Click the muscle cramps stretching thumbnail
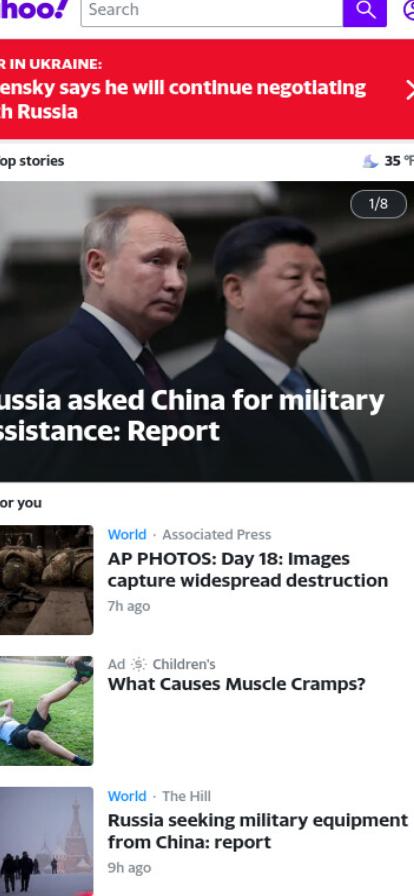The height and width of the screenshot is (896, 414). (x=46, y=710)
